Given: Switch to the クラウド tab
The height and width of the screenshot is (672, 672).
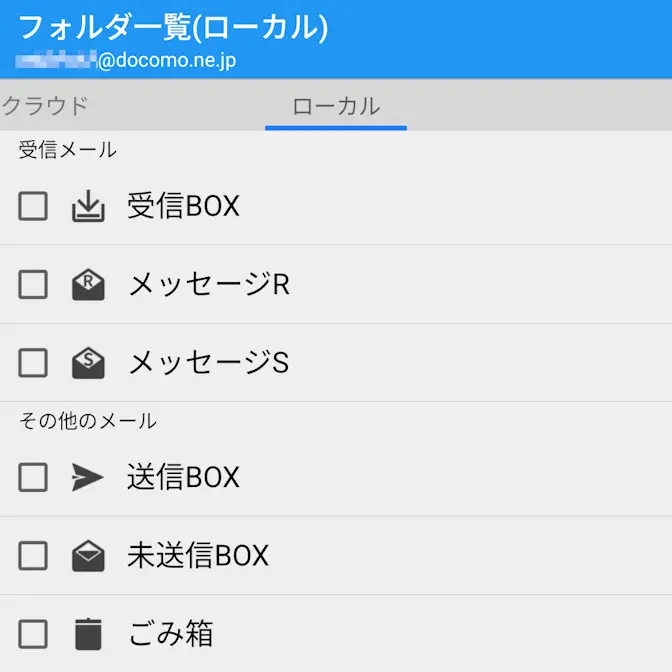Looking at the screenshot, I should [45, 106].
